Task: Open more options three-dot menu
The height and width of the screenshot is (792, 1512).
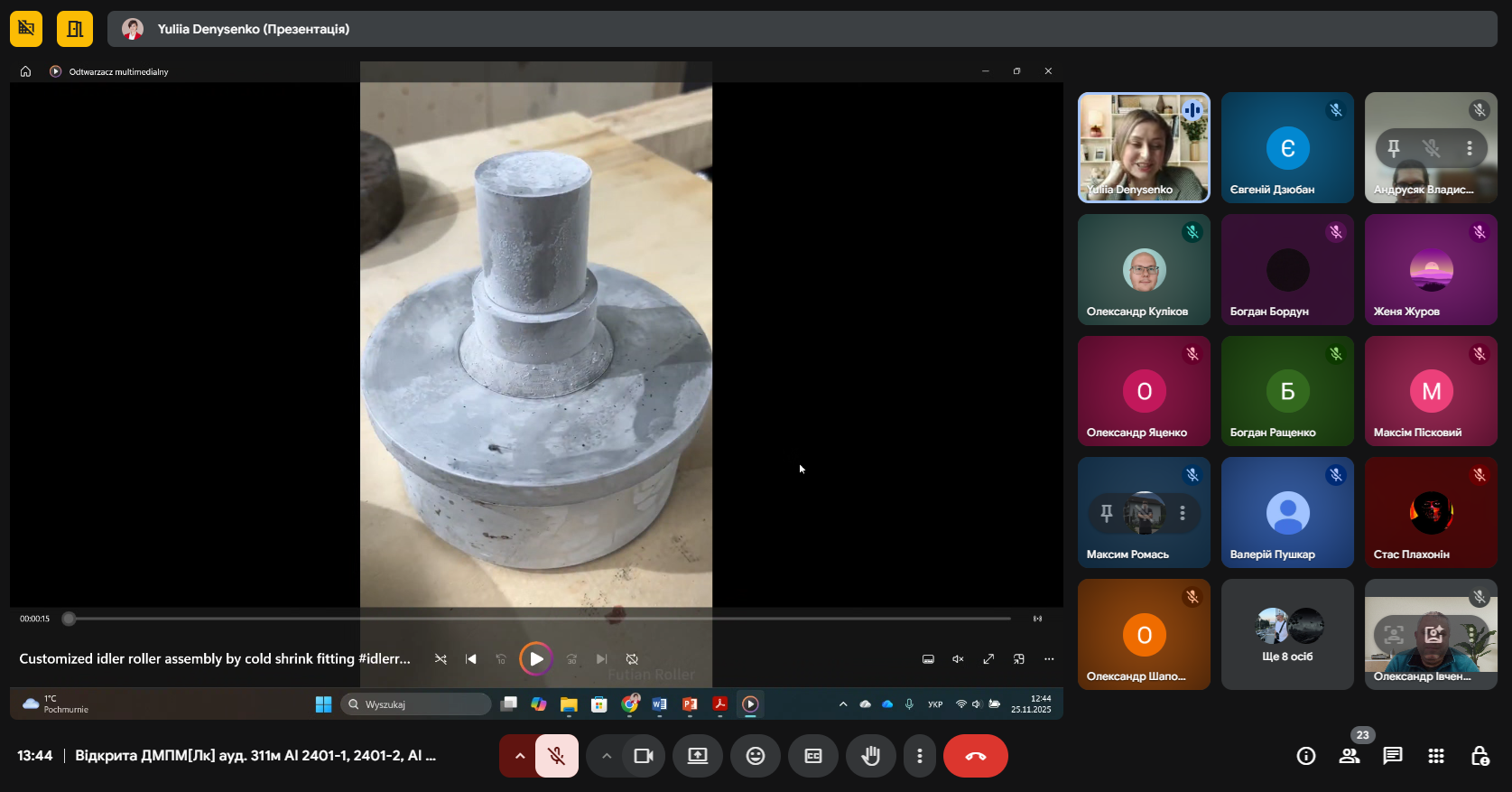Action: (x=919, y=756)
